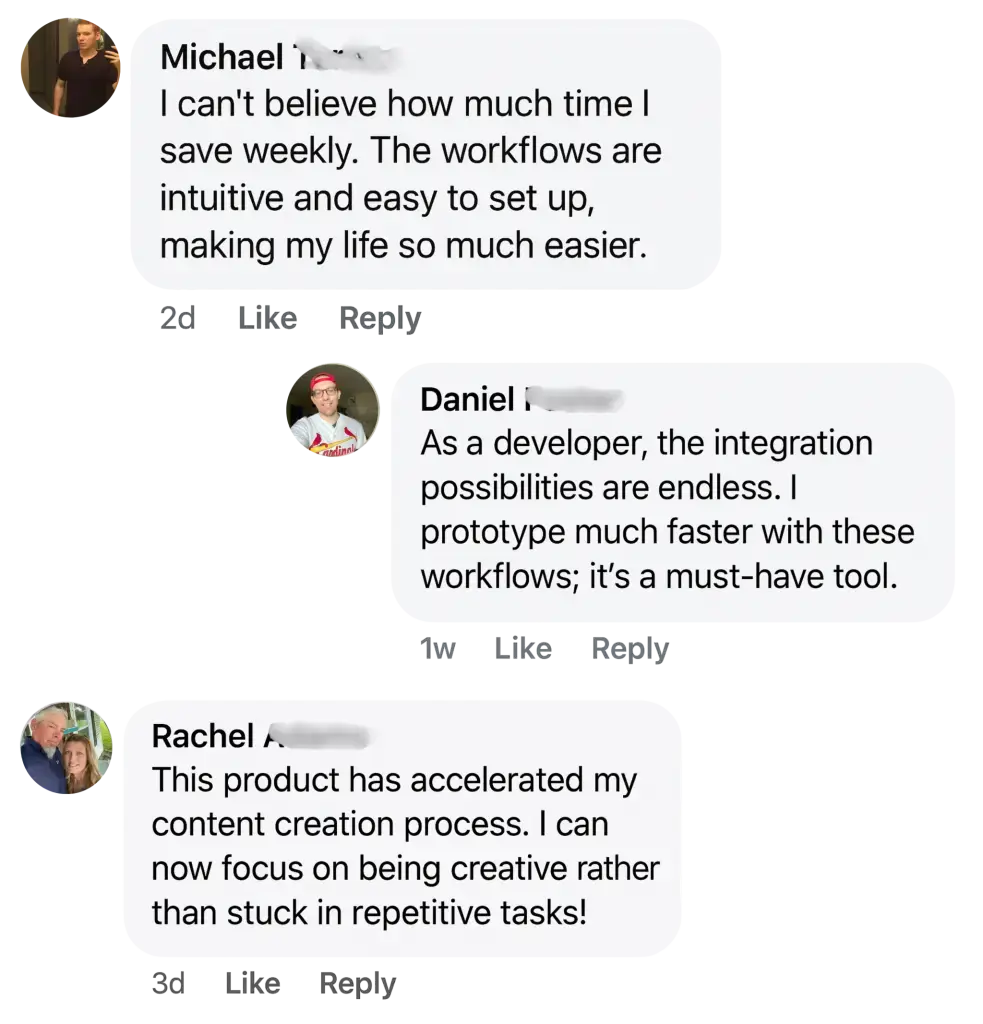983x1024 pixels.
Task: Reply to Rachel's comment
Action: tap(359, 985)
